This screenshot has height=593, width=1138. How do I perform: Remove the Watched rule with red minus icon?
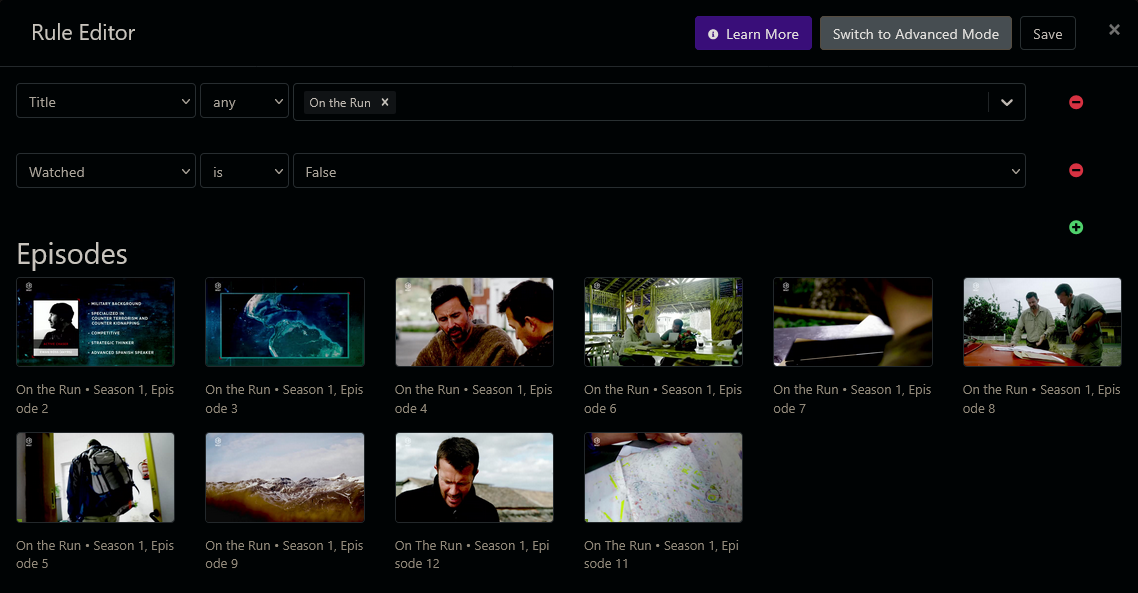[1076, 170]
